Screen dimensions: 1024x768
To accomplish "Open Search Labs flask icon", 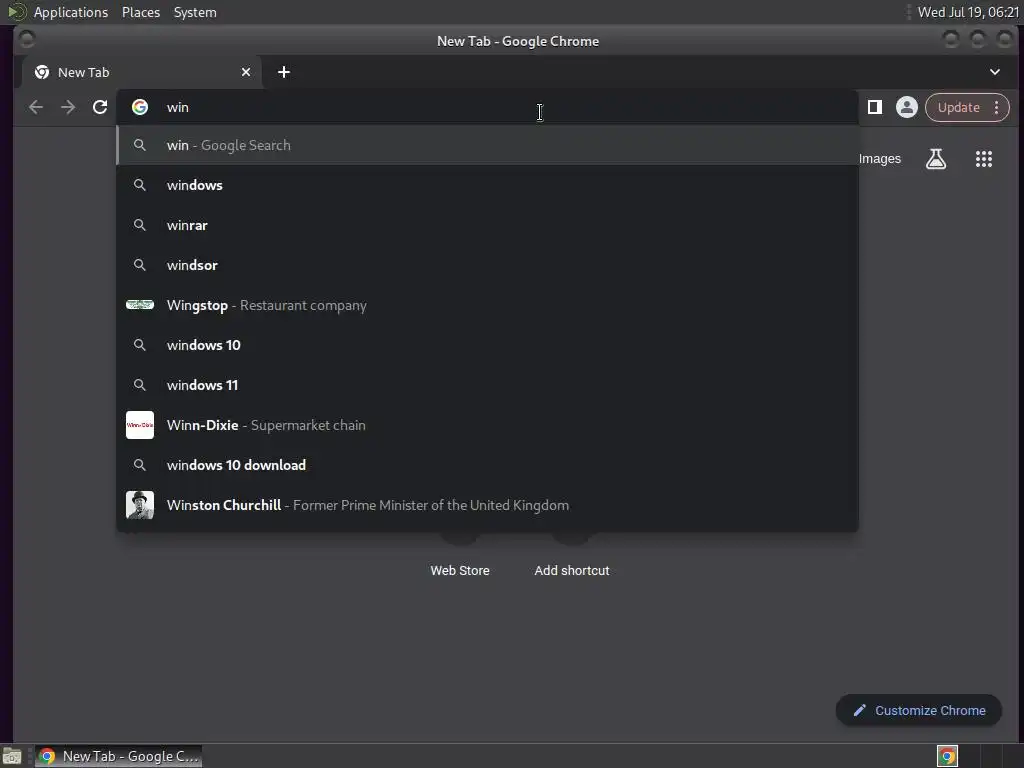I will coord(936,159).
